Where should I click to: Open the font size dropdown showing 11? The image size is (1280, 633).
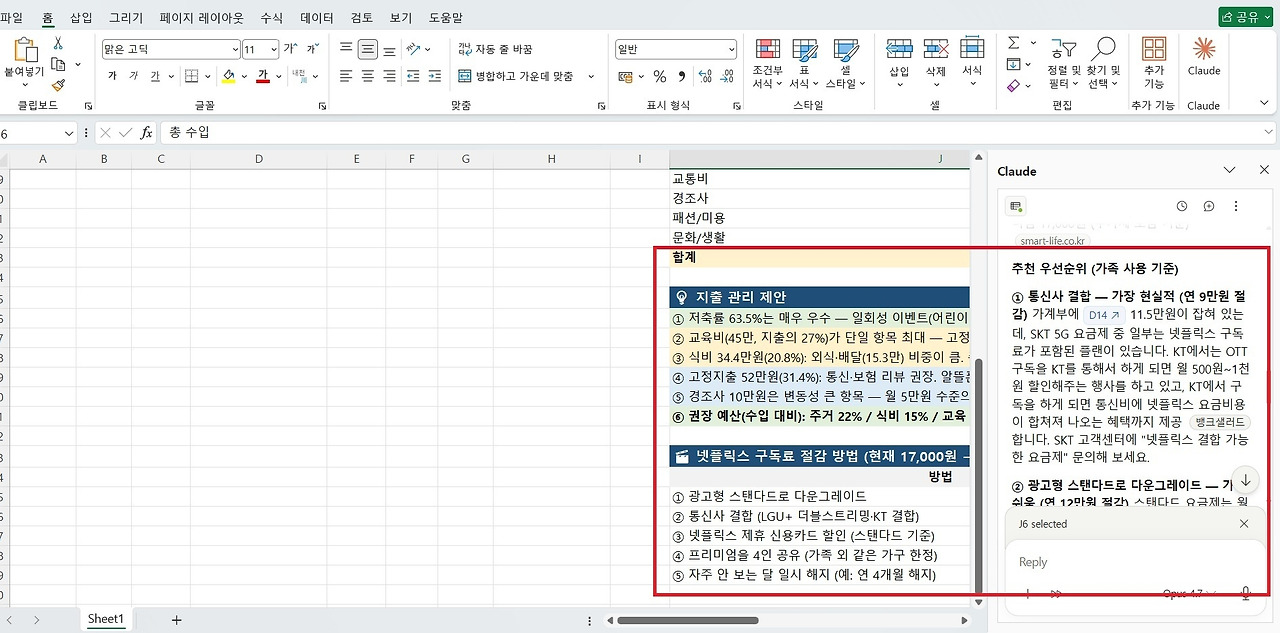click(274, 49)
